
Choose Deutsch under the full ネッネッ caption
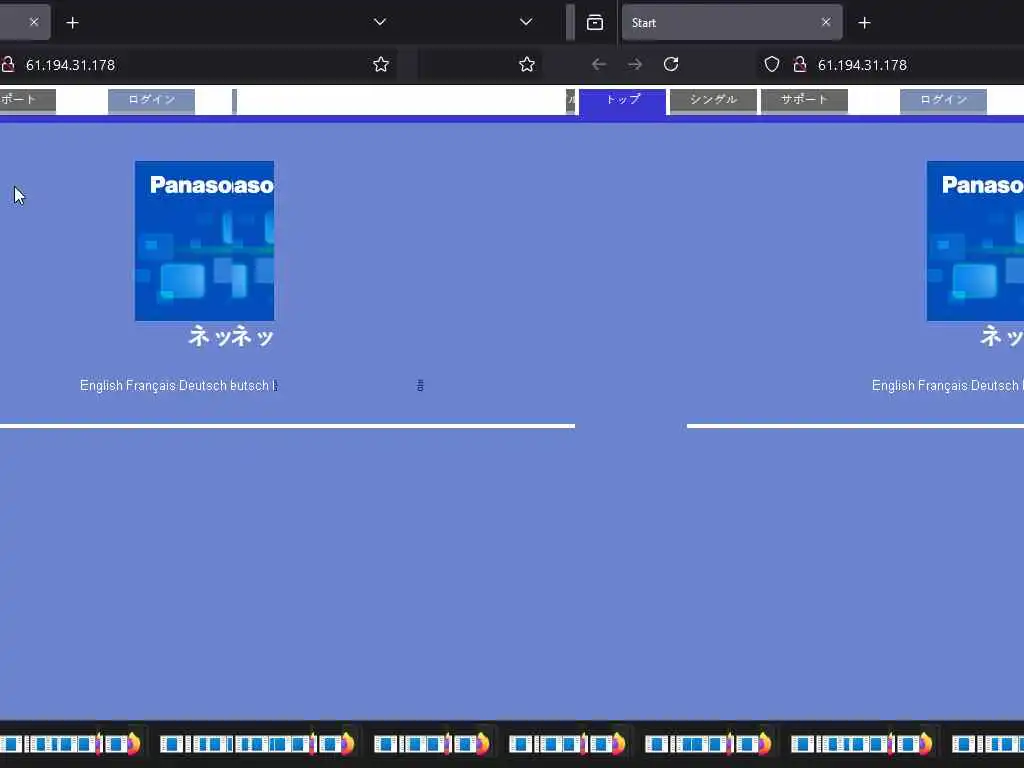[202, 385]
